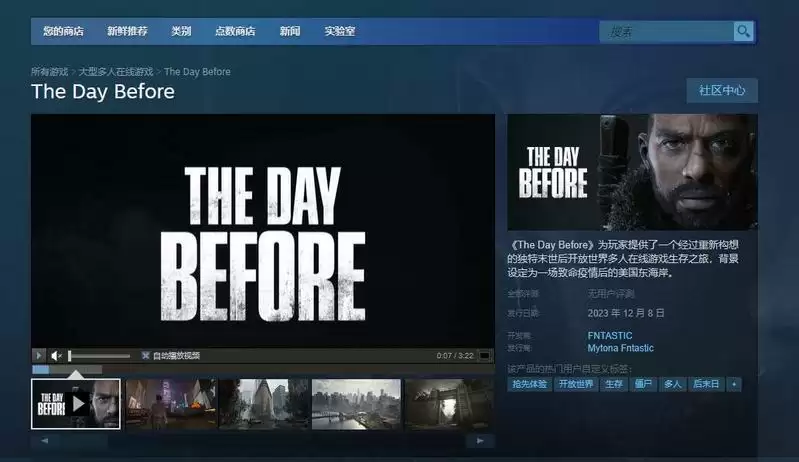
Task: Go to the 点数商店 tab
Action: (235, 31)
